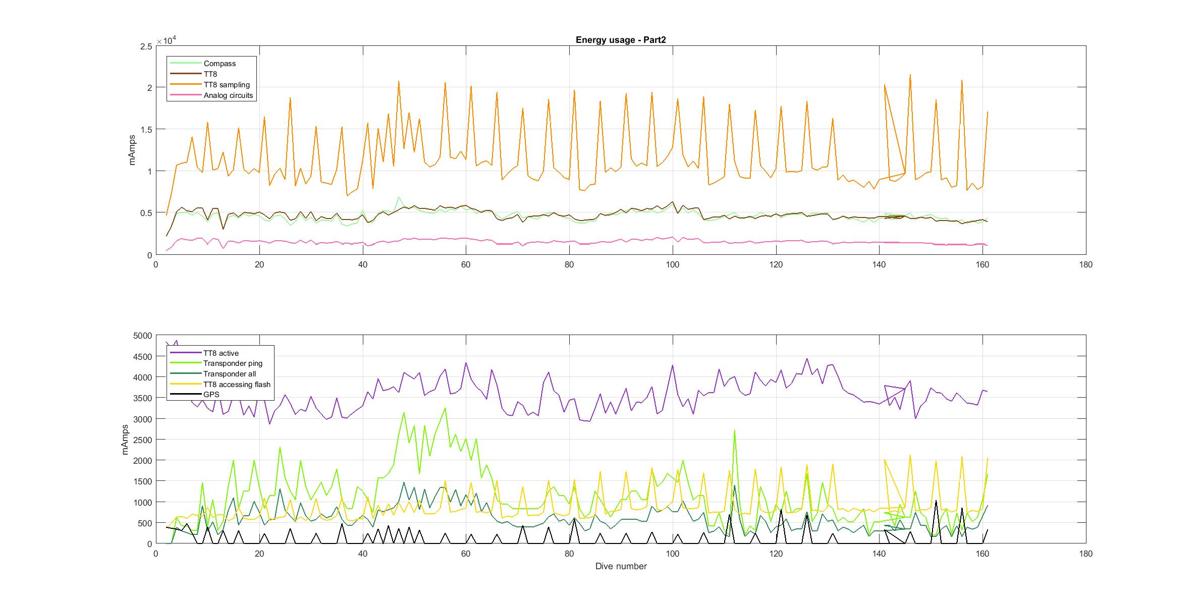Click the 3500 y-axis tick on lower plot
Screen dimensions: 1200x611
pos(141,399)
